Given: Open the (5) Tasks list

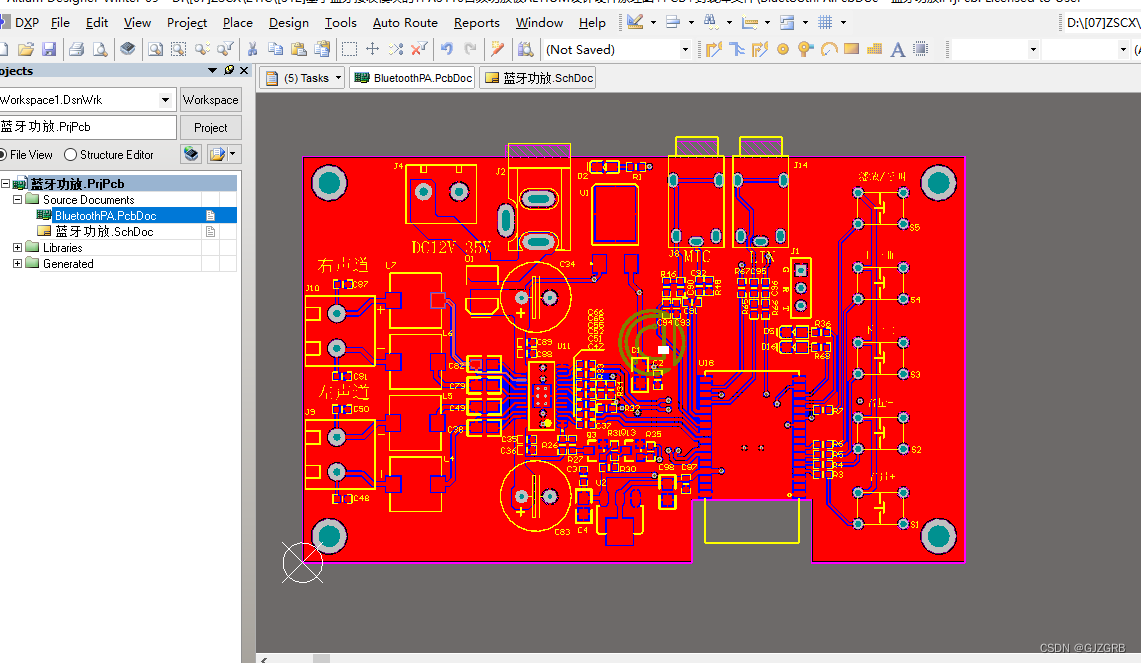Looking at the screenshot, I should click(x=338, y=76).
